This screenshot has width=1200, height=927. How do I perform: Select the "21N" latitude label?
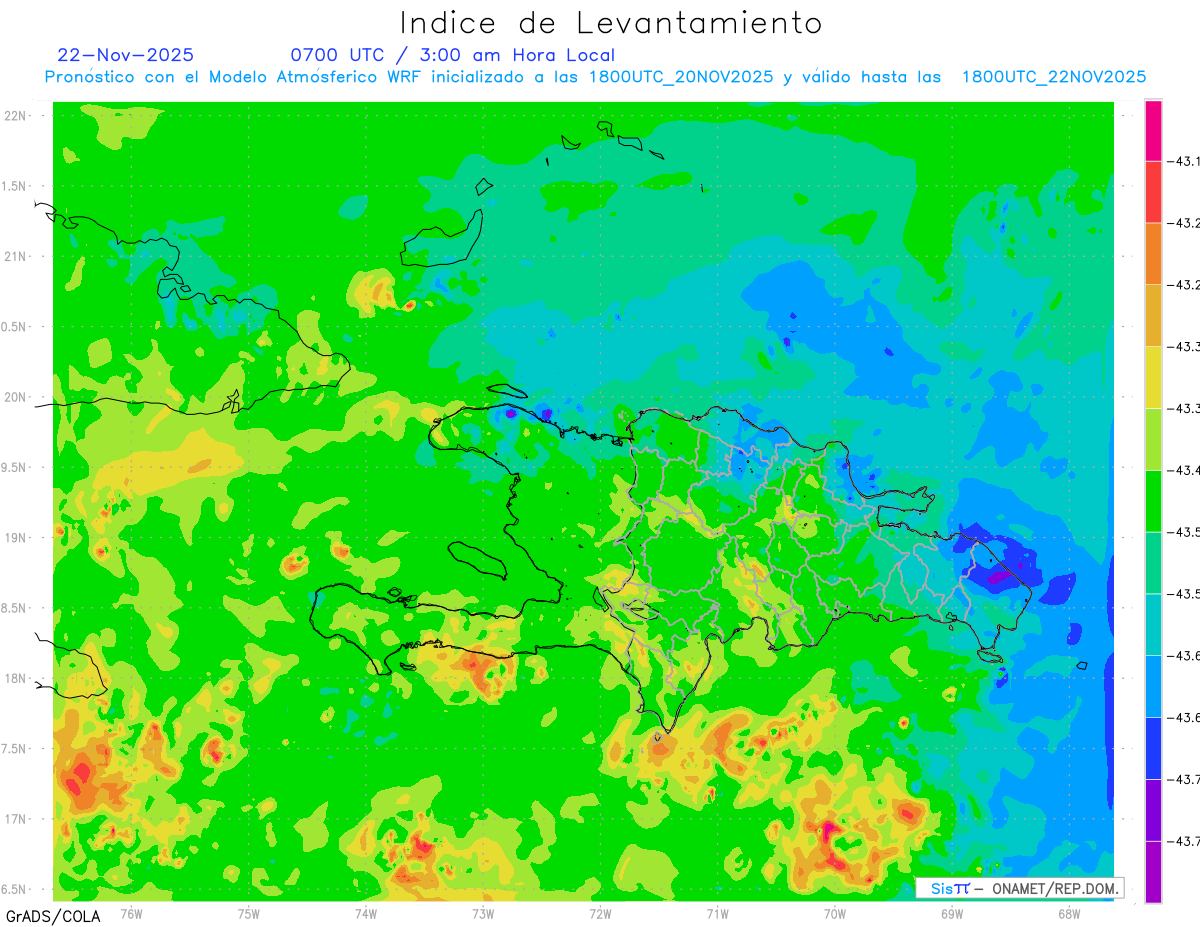click(x=16, y=256)
